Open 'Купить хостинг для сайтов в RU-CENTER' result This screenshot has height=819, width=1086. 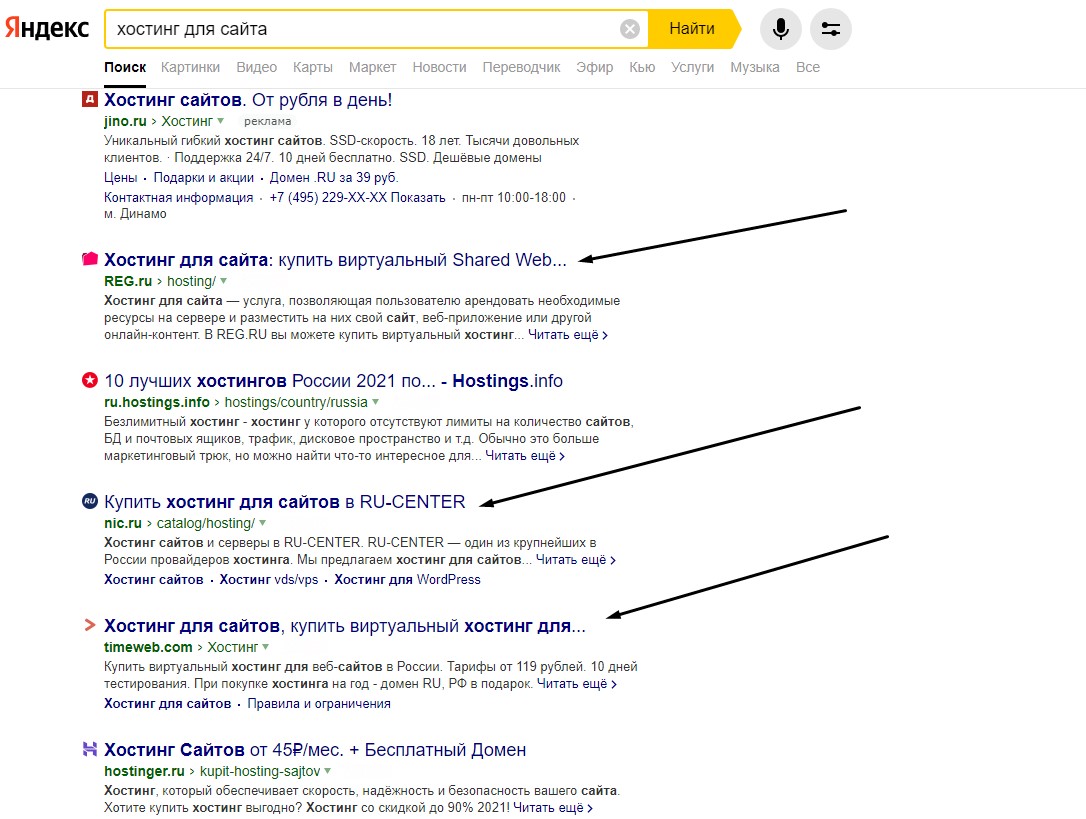285,501
